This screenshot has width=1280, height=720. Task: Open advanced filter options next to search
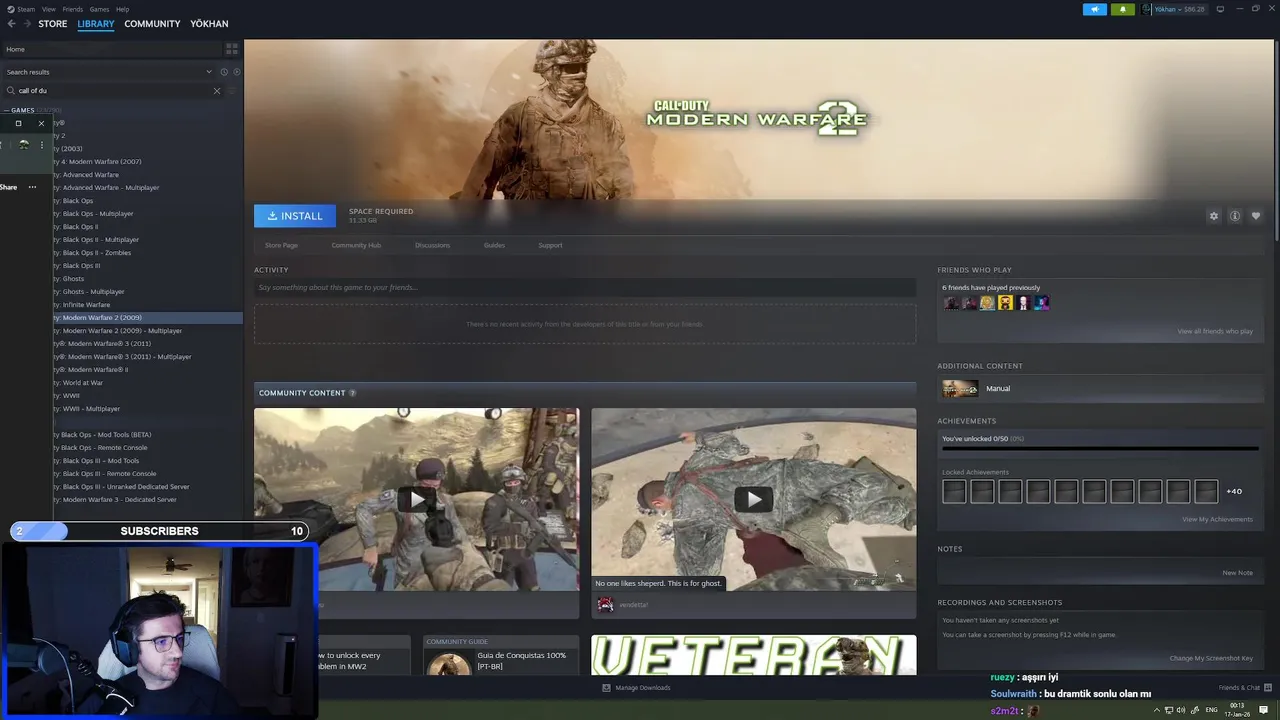point(232,91)
